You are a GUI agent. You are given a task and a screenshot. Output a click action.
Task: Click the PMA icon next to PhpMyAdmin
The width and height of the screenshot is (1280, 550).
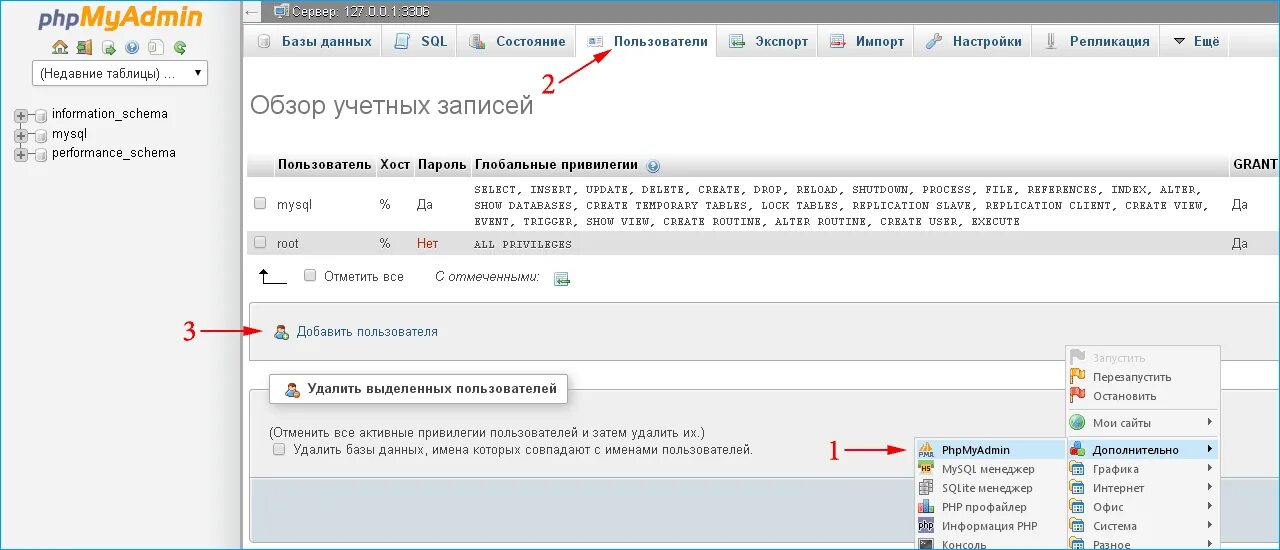926,450
